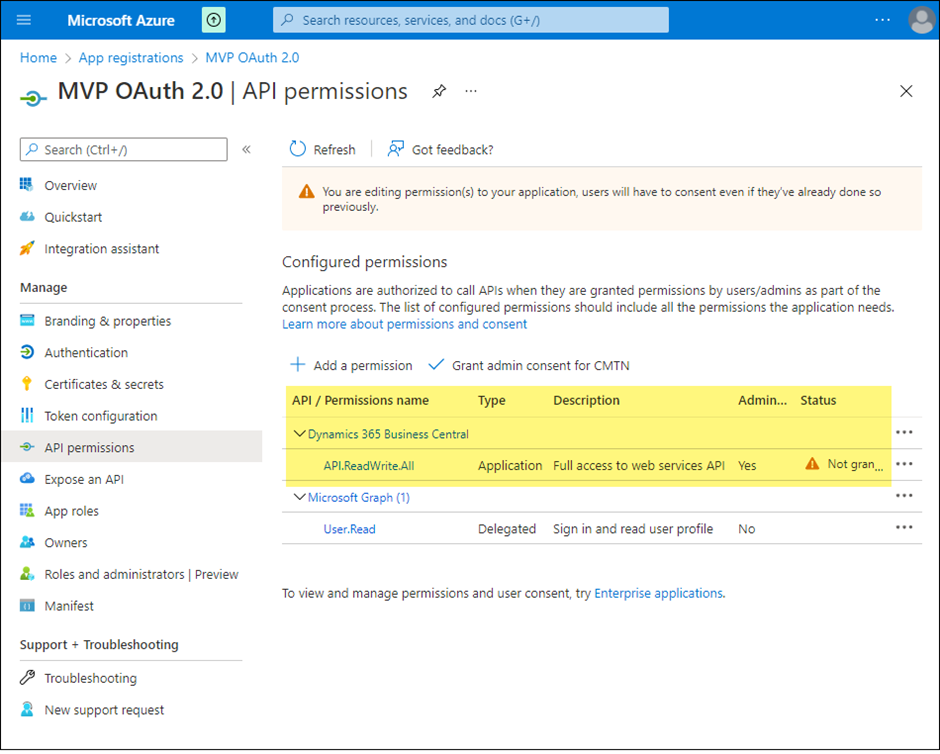This screenshot has height=754, width=940.
Task: Collapse the sidebar with the double chevron
Action: click(x=246, y=149)
